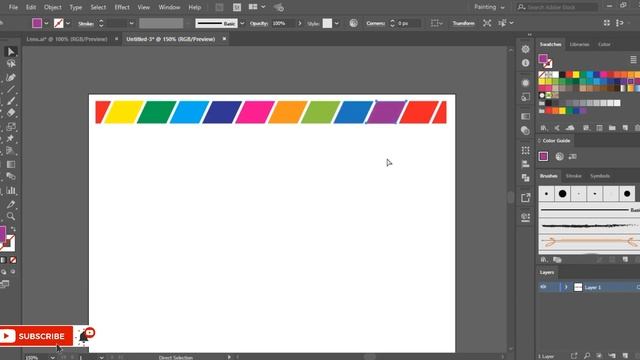Select the green parallelogram on artboard
The height and width of the screenshot is (360, 640).
(x=157, y=112)
